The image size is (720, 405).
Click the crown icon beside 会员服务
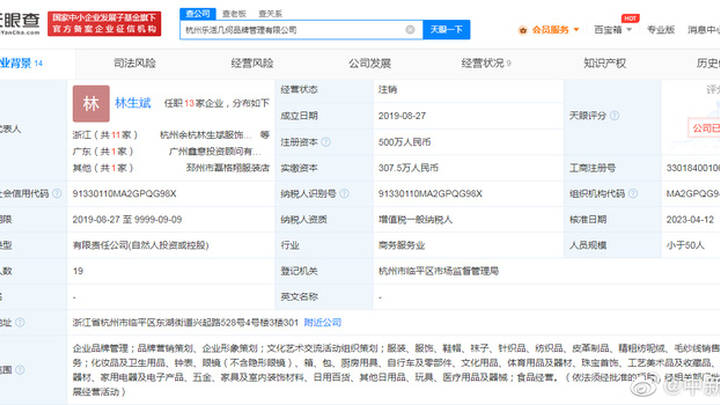point(523,30)
